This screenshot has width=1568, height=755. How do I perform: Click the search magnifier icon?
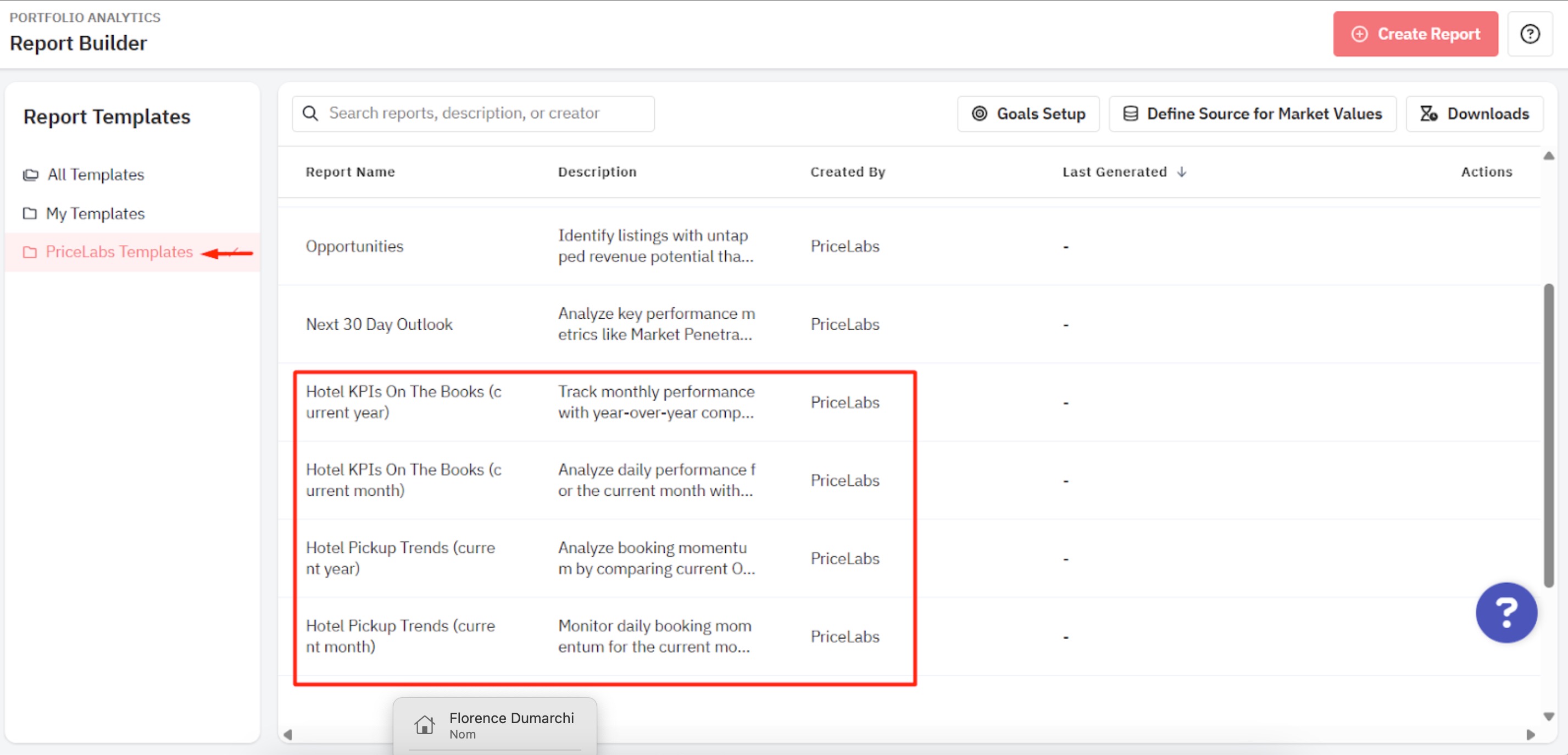310,113
